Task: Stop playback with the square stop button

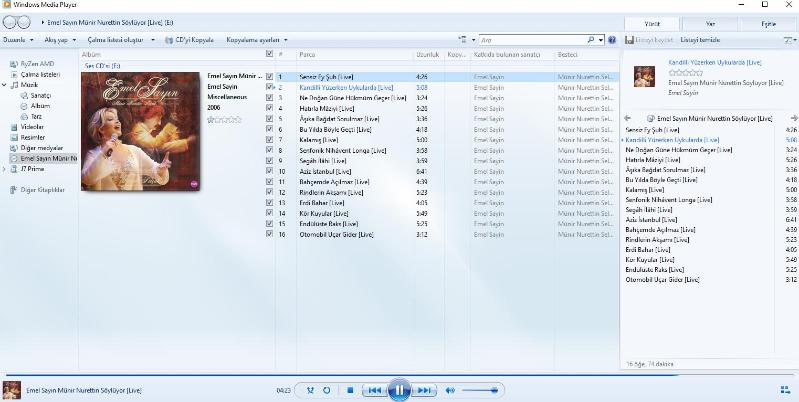Action: [350, 390]
